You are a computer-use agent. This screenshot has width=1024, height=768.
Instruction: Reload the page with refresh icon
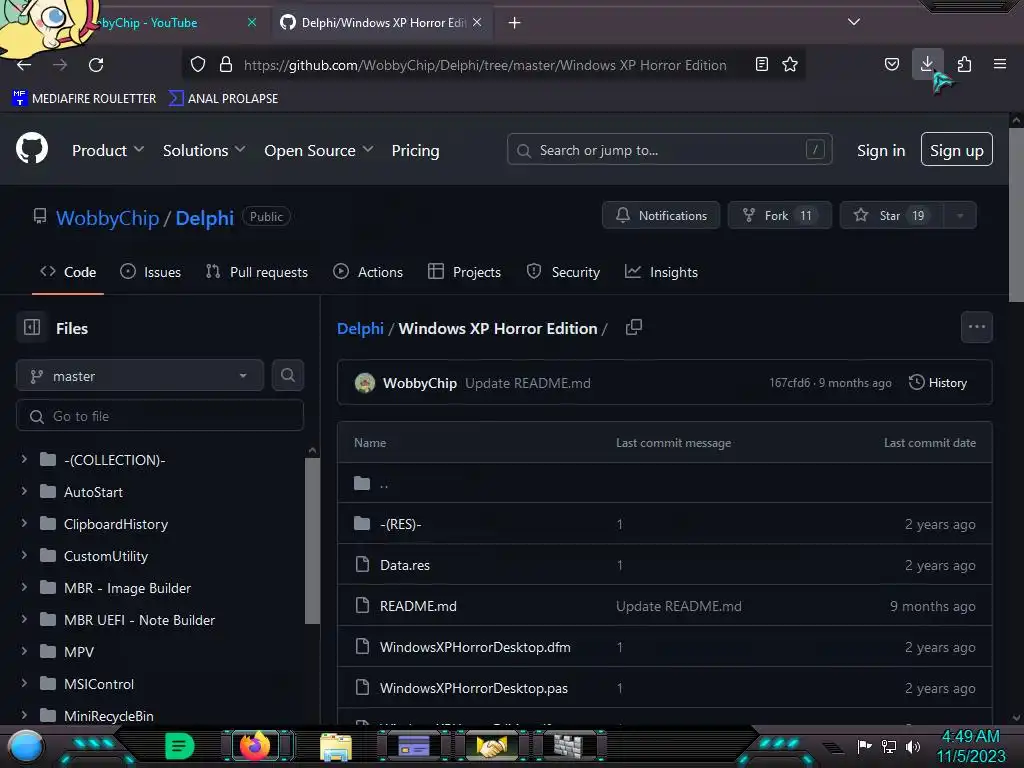[96, 65]
